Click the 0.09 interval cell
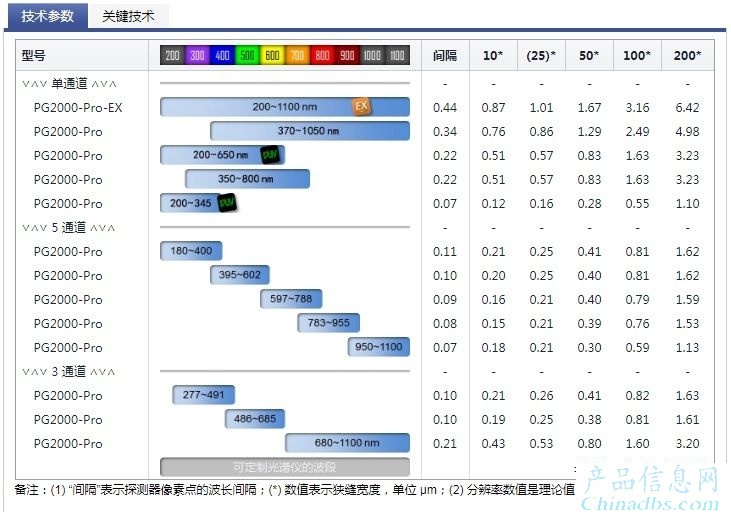Image resolution: width=731 pixels, height=512 pixels. [x=445, y=300]
